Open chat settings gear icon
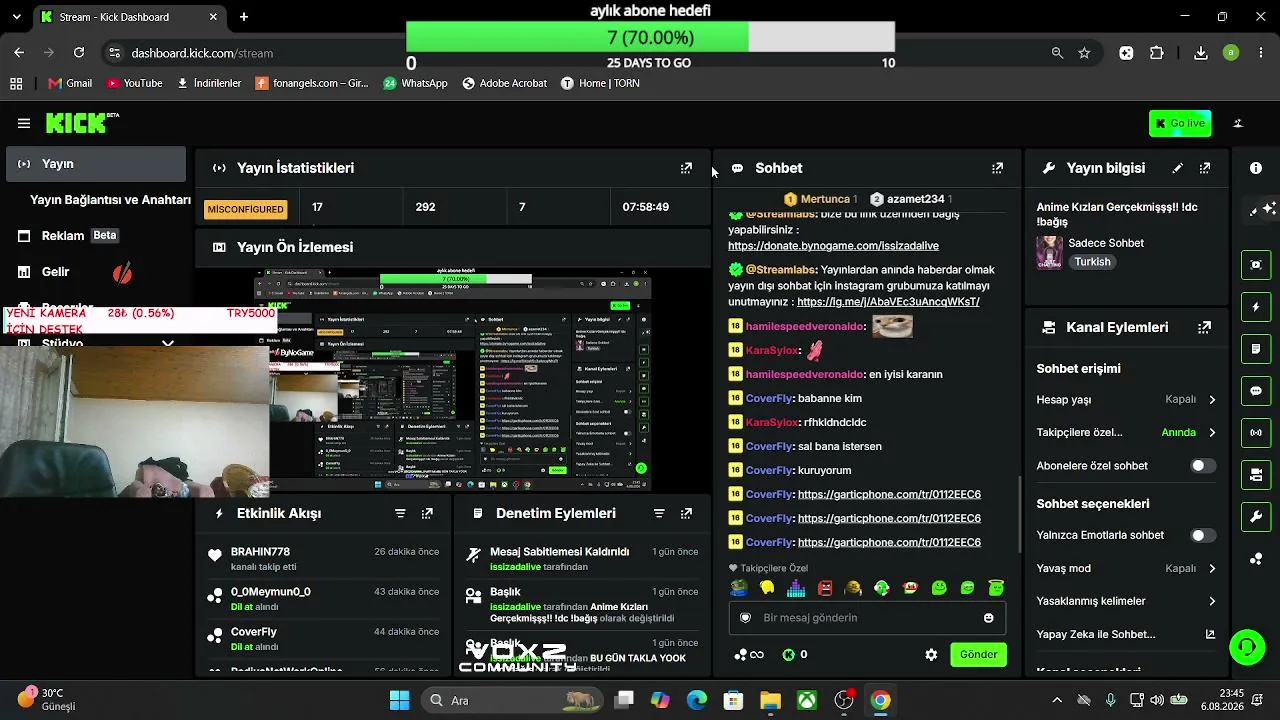The image size is (1280, 720). point(931,655)
